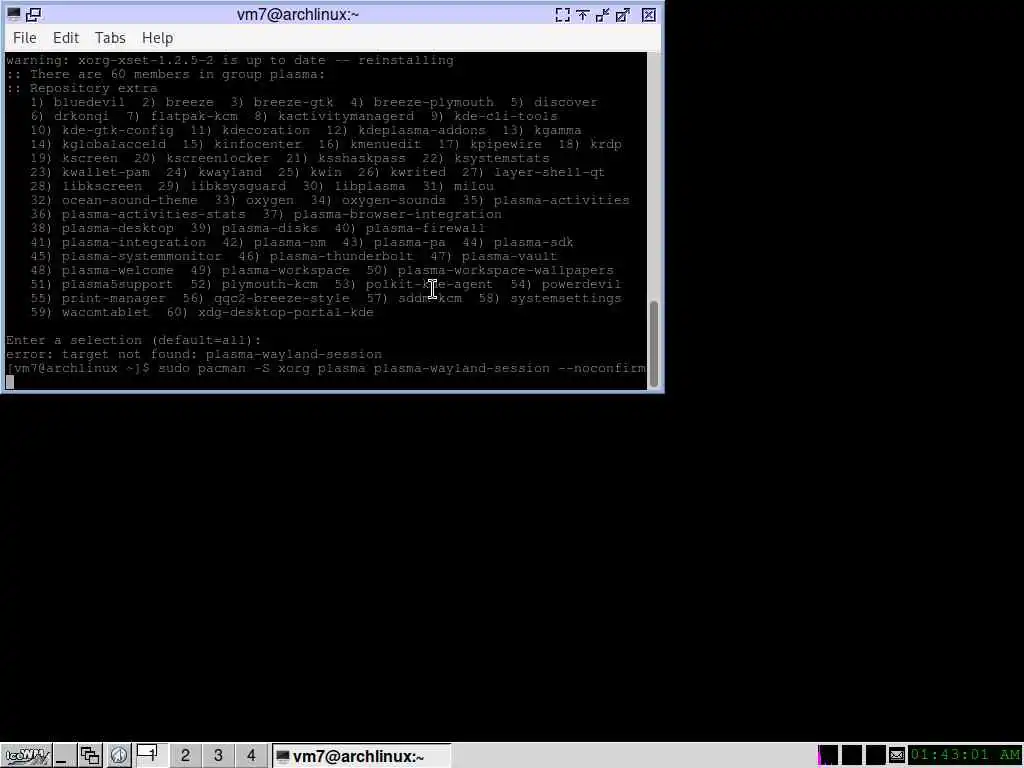1024x768 pixels.
Task: Click package name 'plasma-workspace-wallpapers'
Action: pyautogui.click(x=506, y=270)
